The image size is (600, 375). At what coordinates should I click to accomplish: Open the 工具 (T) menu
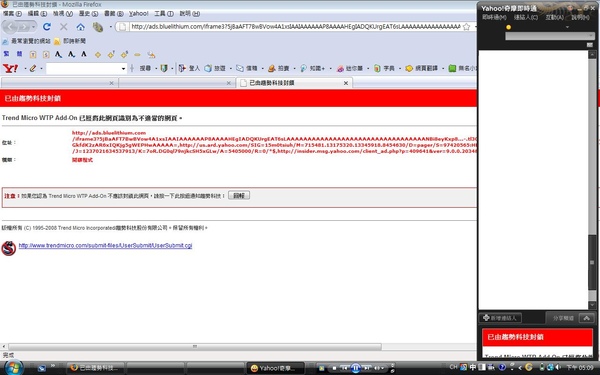point(164,13)
